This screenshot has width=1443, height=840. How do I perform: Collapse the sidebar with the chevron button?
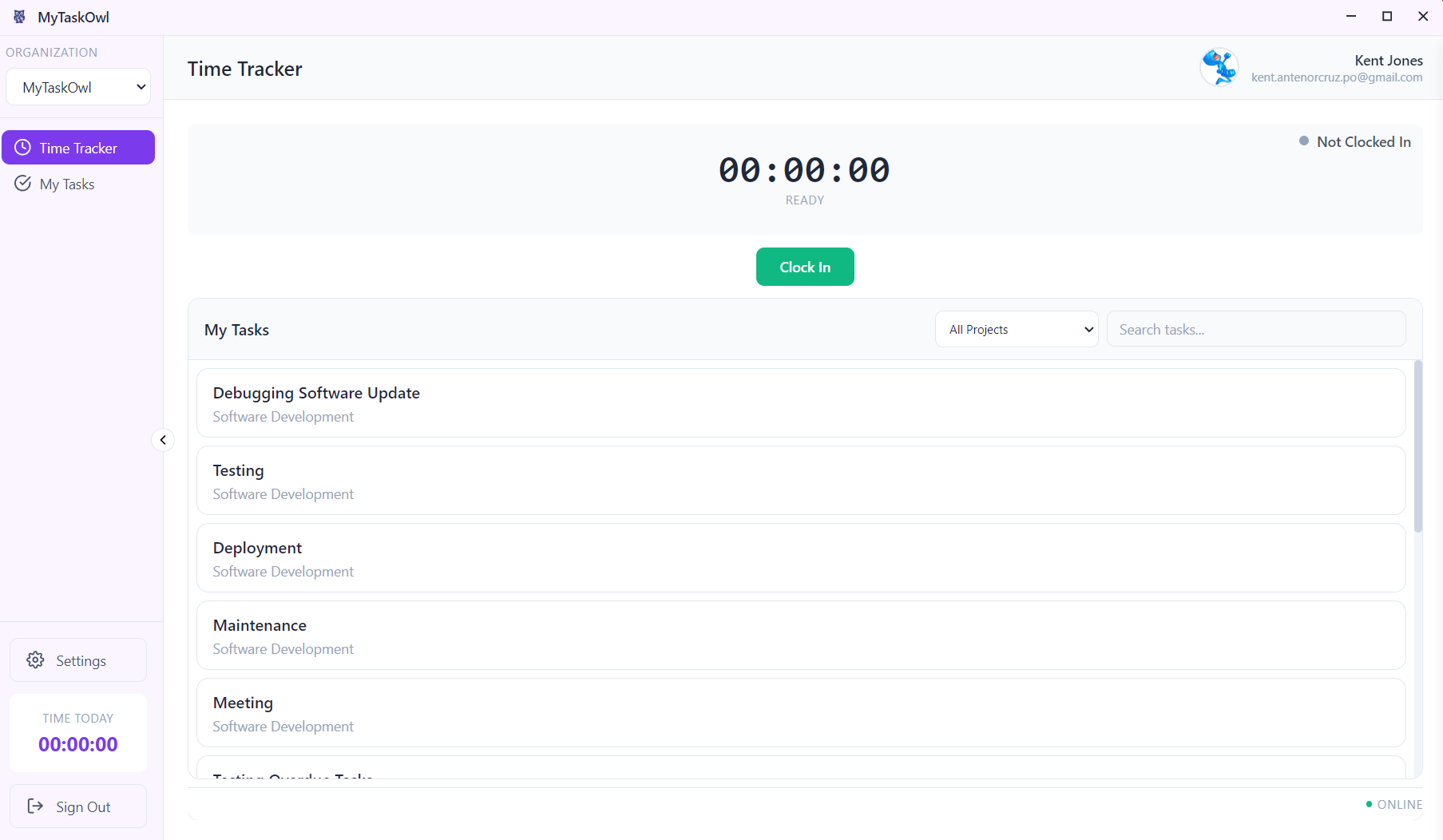[x=163, y=440]
